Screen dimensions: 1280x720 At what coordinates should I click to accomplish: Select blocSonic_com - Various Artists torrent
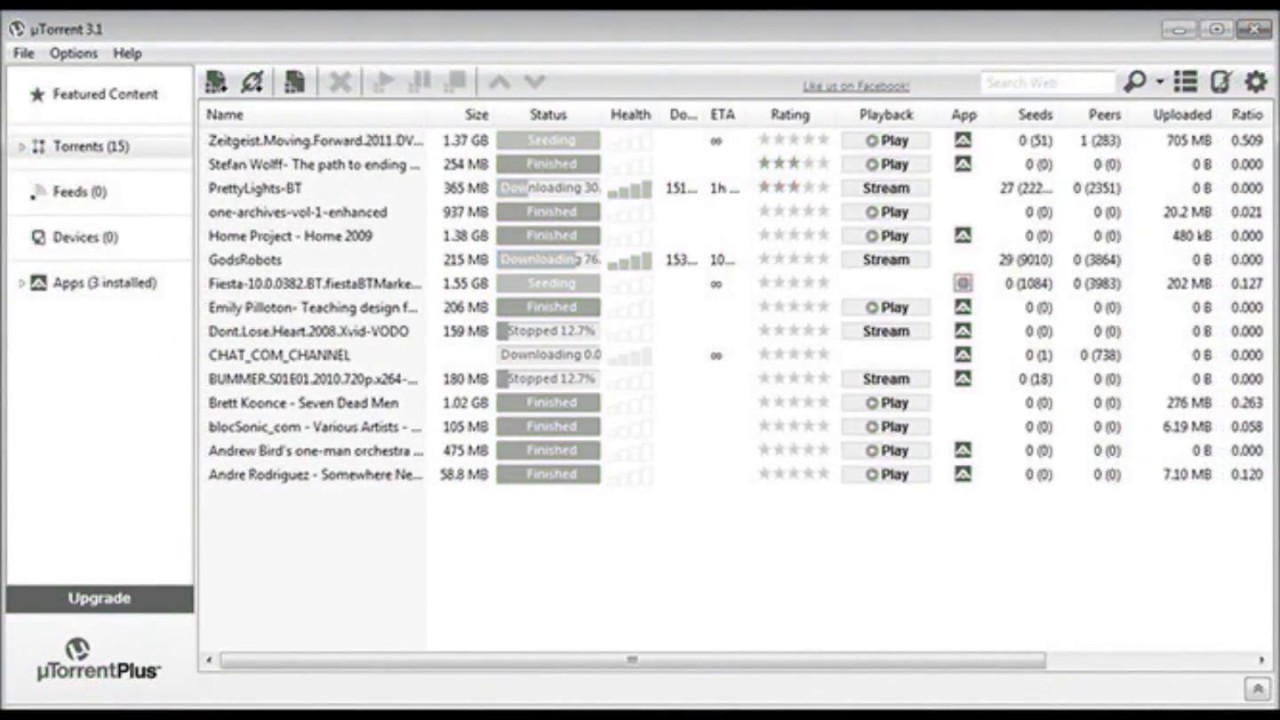[313, 427]
